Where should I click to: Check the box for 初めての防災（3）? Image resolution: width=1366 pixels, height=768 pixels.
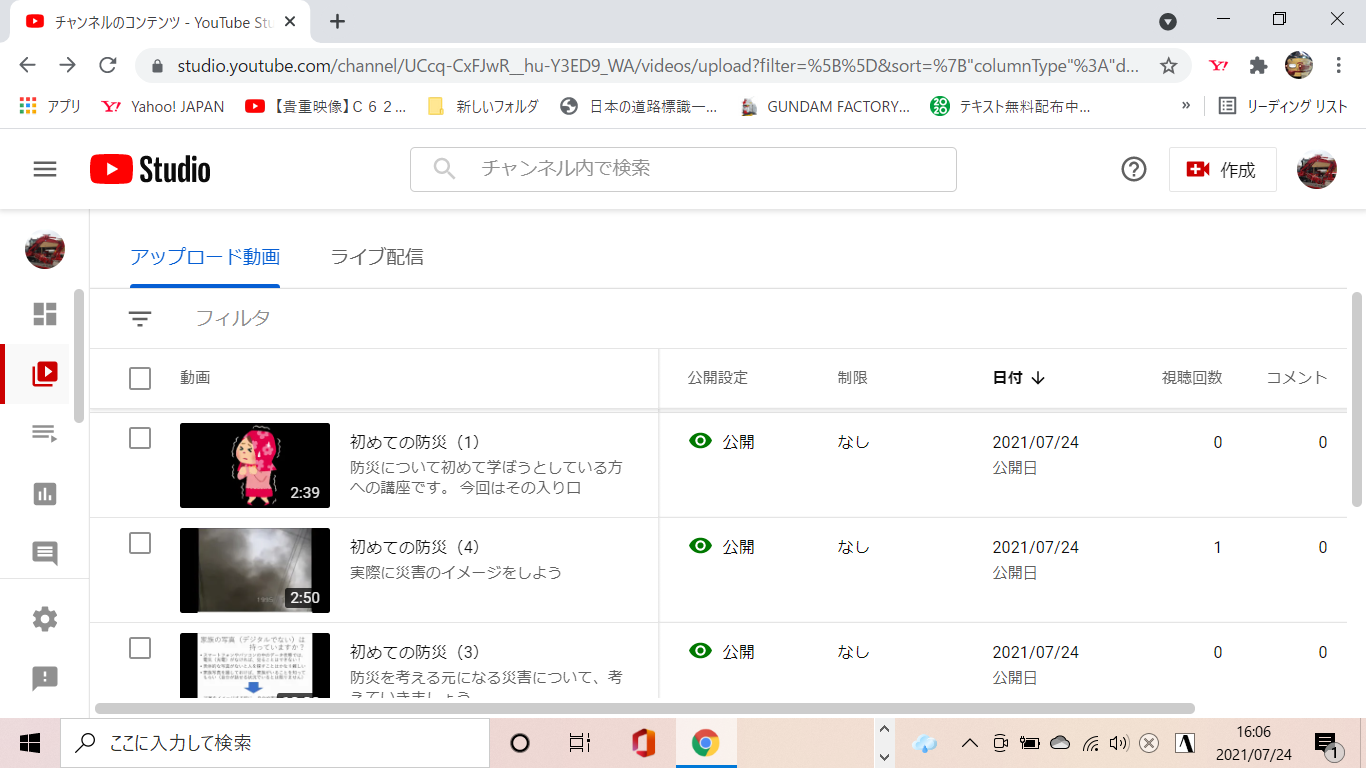(140, 648)
